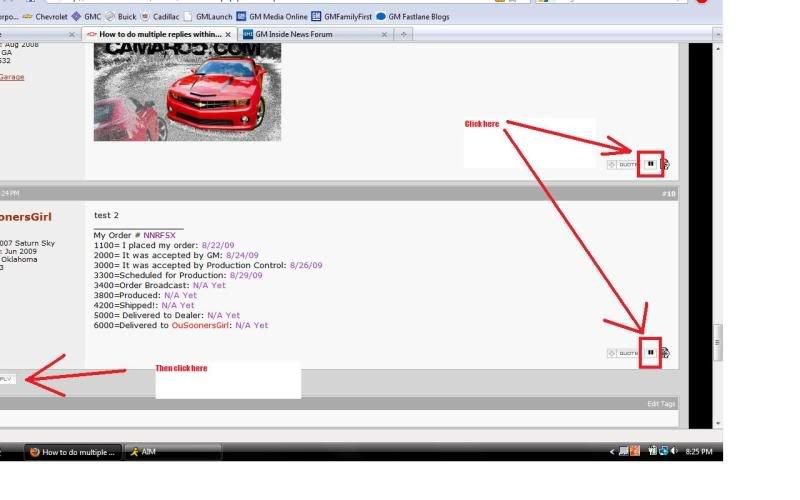Open the Buick bookmark
Screen dimensions: 800x500
tap(121, 17)
